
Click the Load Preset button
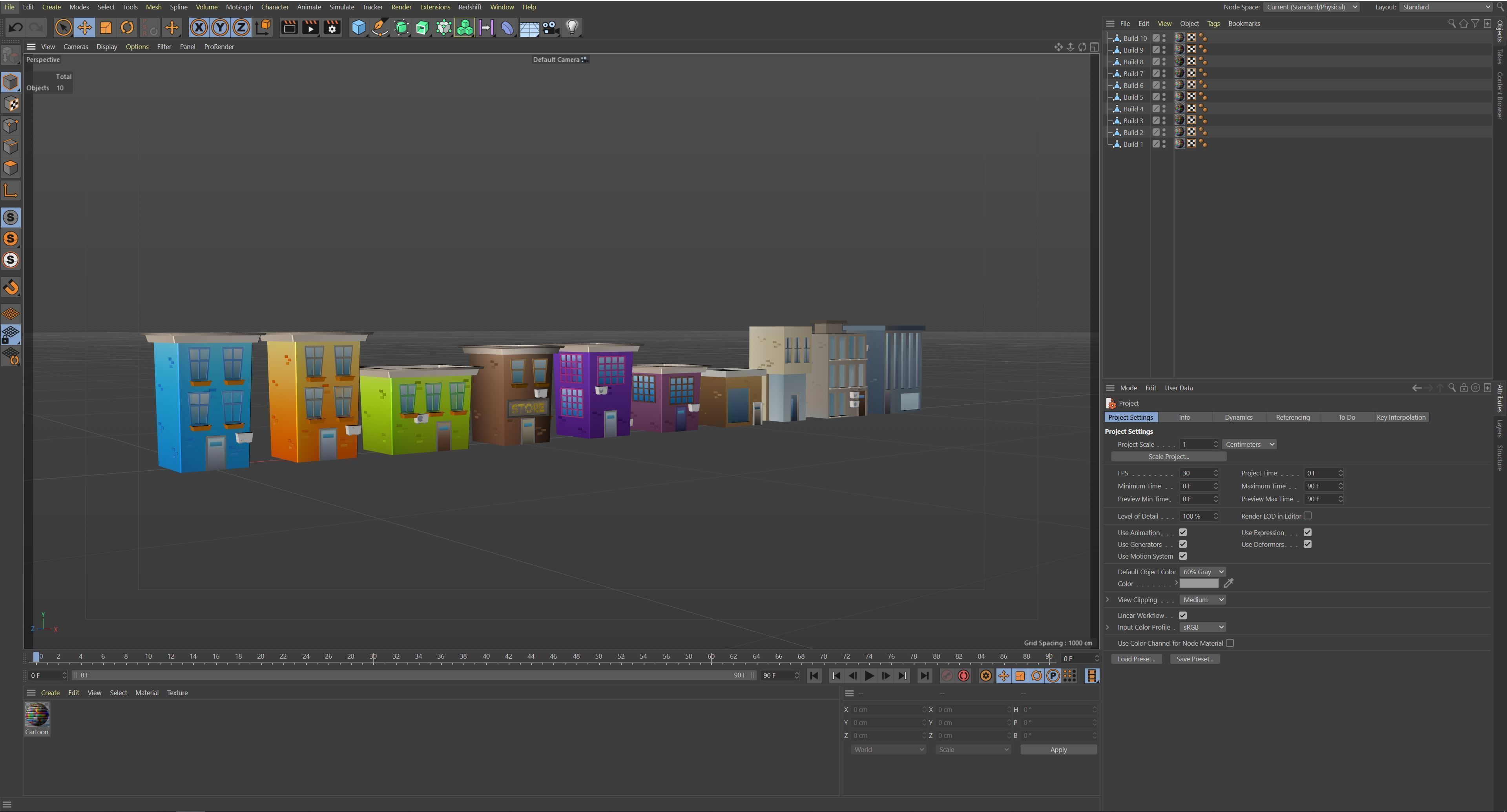click(1136, 659)
